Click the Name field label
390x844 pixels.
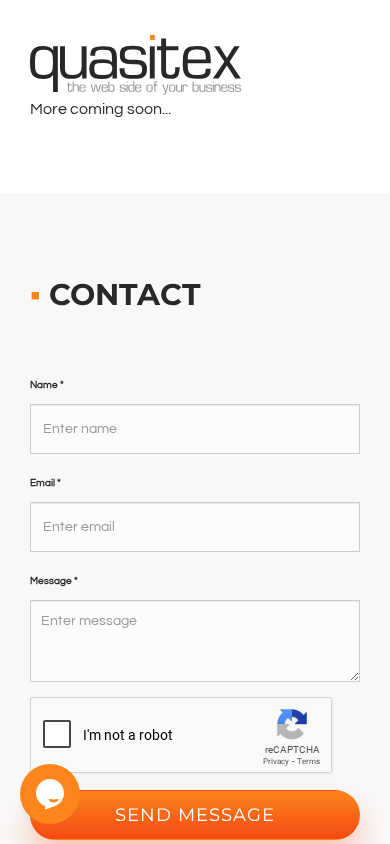tap(47, 385)
